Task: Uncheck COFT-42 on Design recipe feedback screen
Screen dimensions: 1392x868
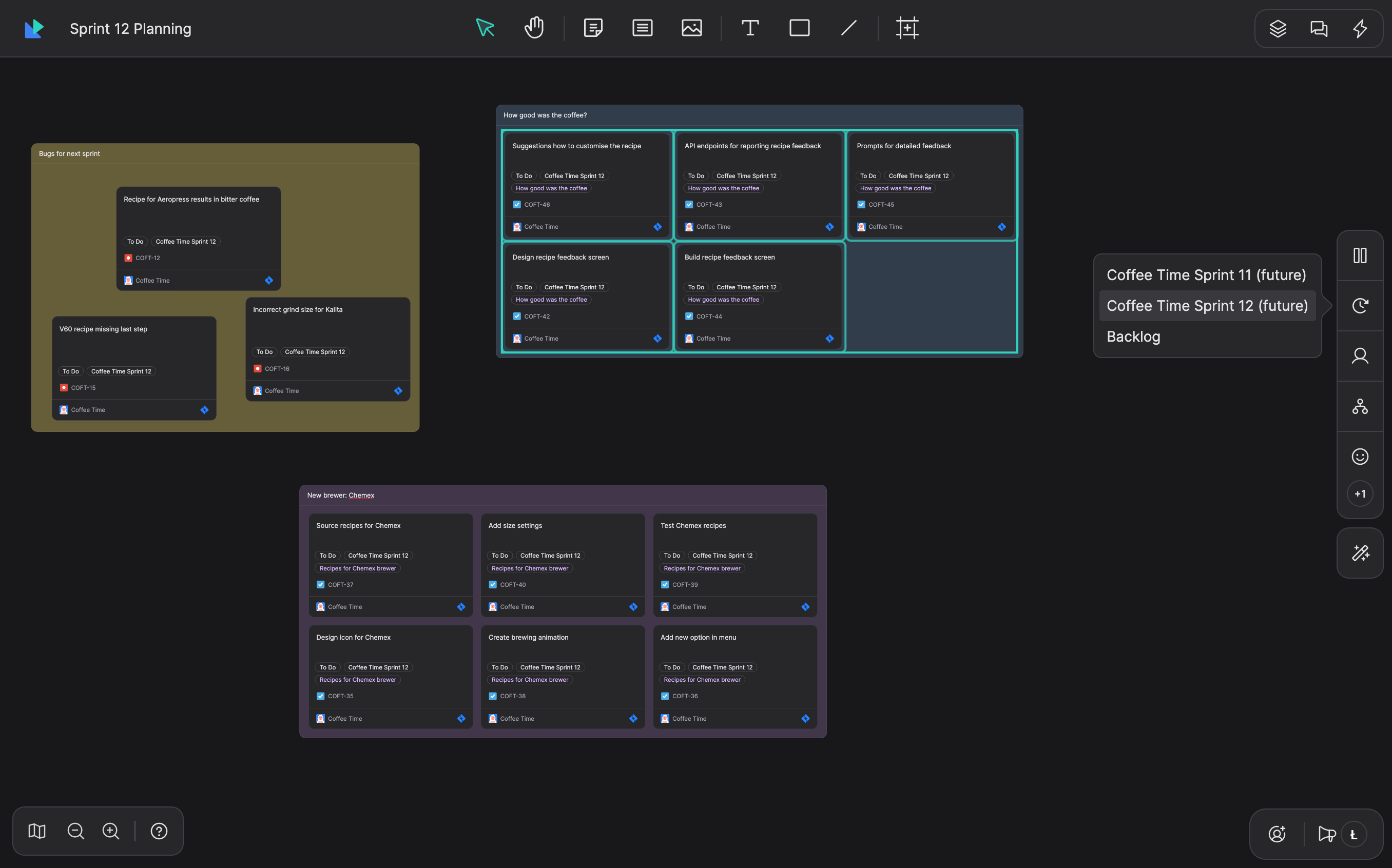Action: (516, 315)
